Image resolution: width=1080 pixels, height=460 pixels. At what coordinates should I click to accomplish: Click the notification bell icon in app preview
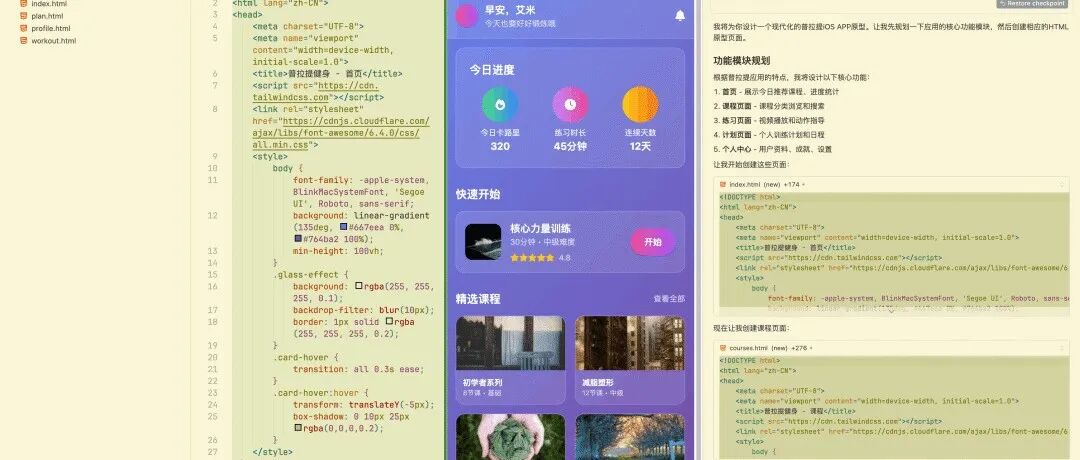680,15
